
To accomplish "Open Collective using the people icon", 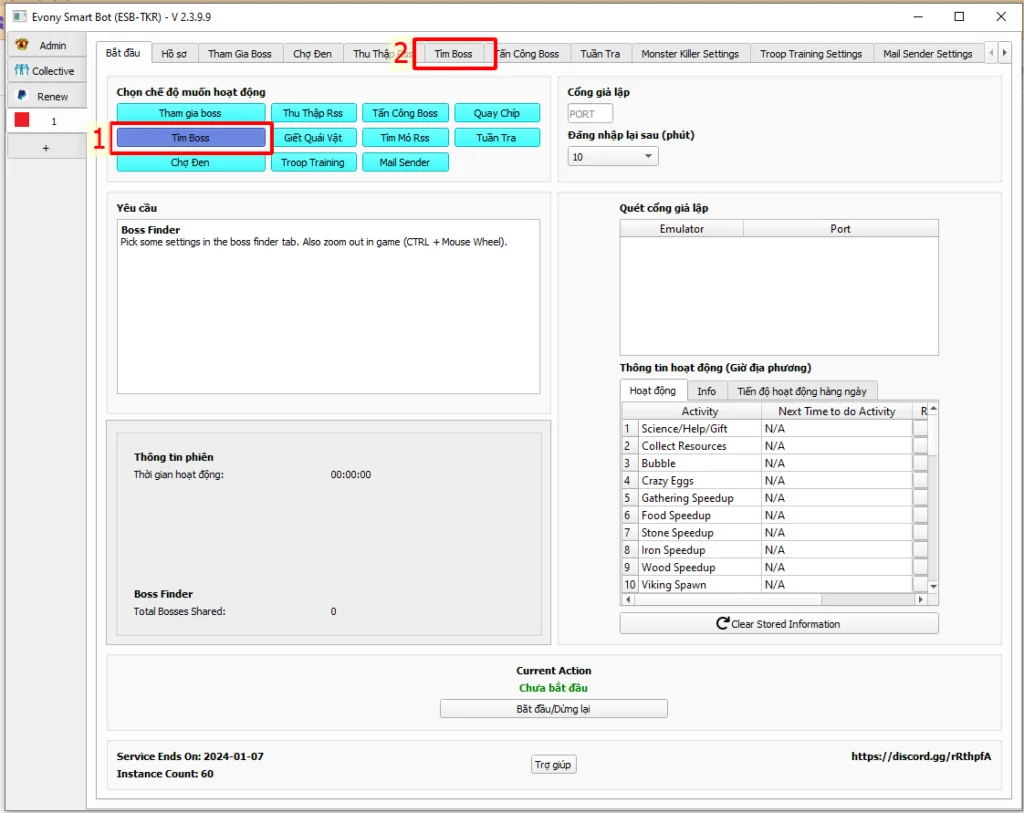I will 20,71.
